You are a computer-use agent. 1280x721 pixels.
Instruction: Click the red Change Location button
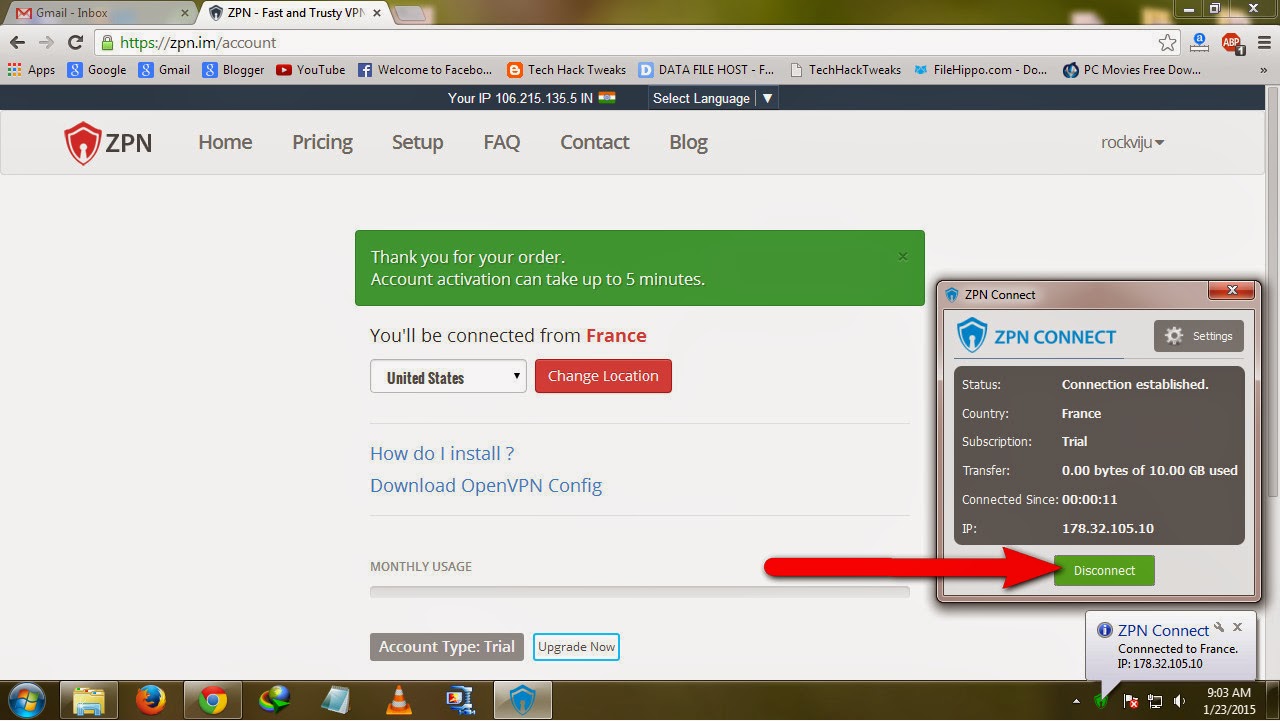(603, 376)
